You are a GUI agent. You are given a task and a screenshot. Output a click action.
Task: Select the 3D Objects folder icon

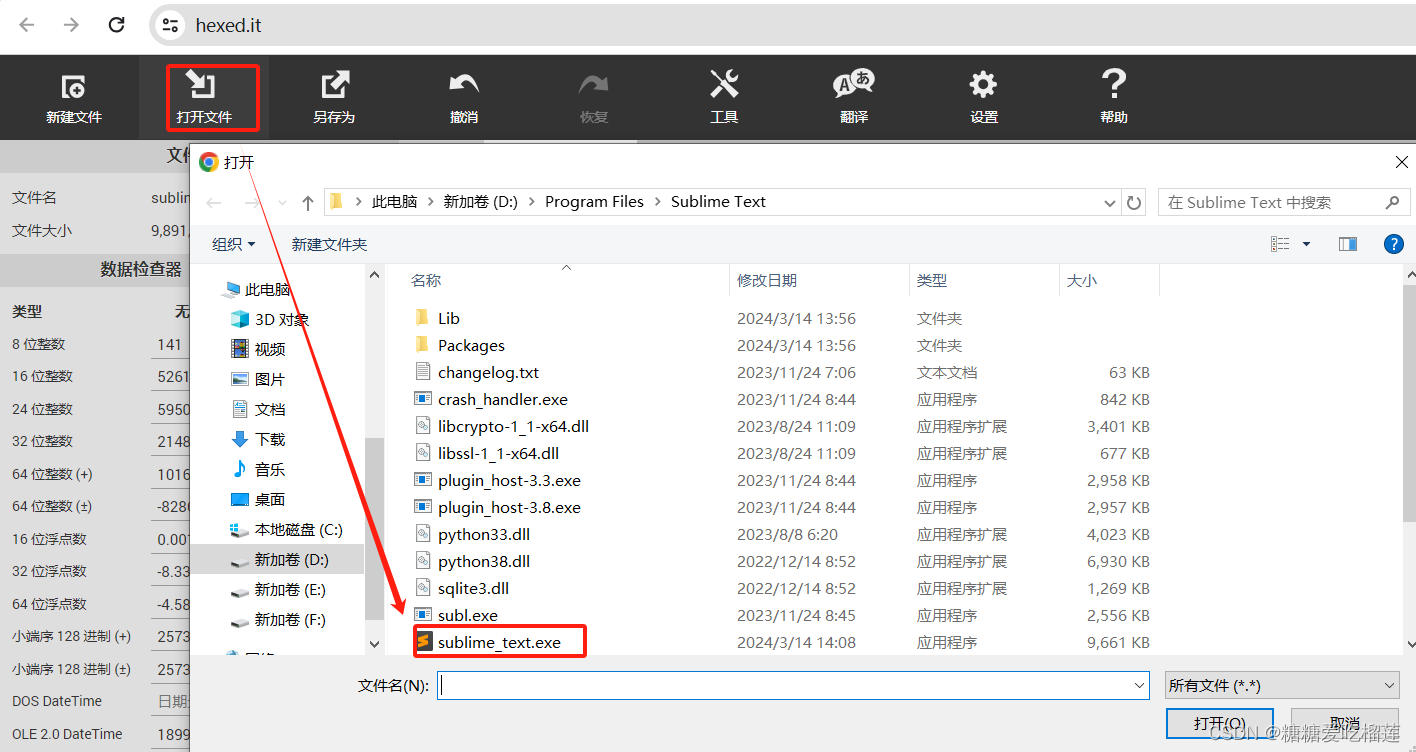coord(239,319)
